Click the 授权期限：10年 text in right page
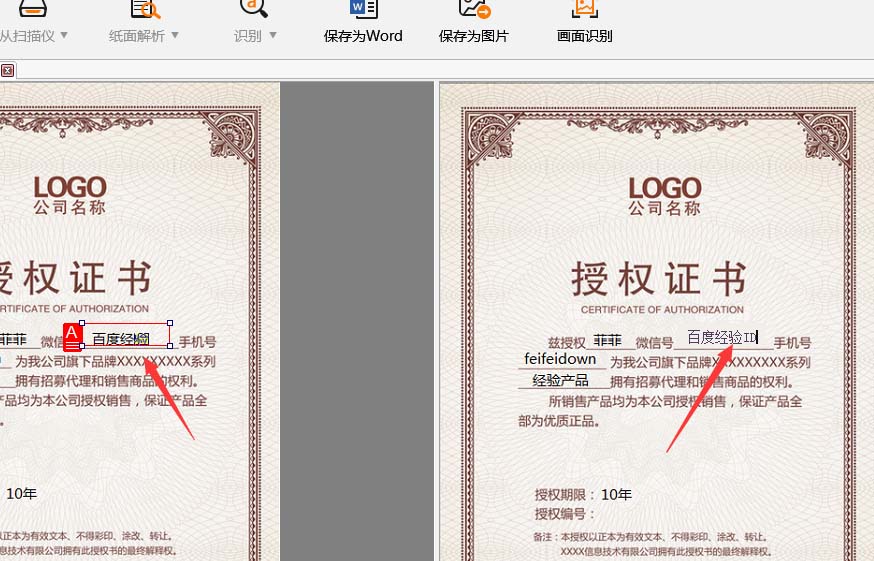The width and height of the screenshot is (874, 561). [583, 495]
